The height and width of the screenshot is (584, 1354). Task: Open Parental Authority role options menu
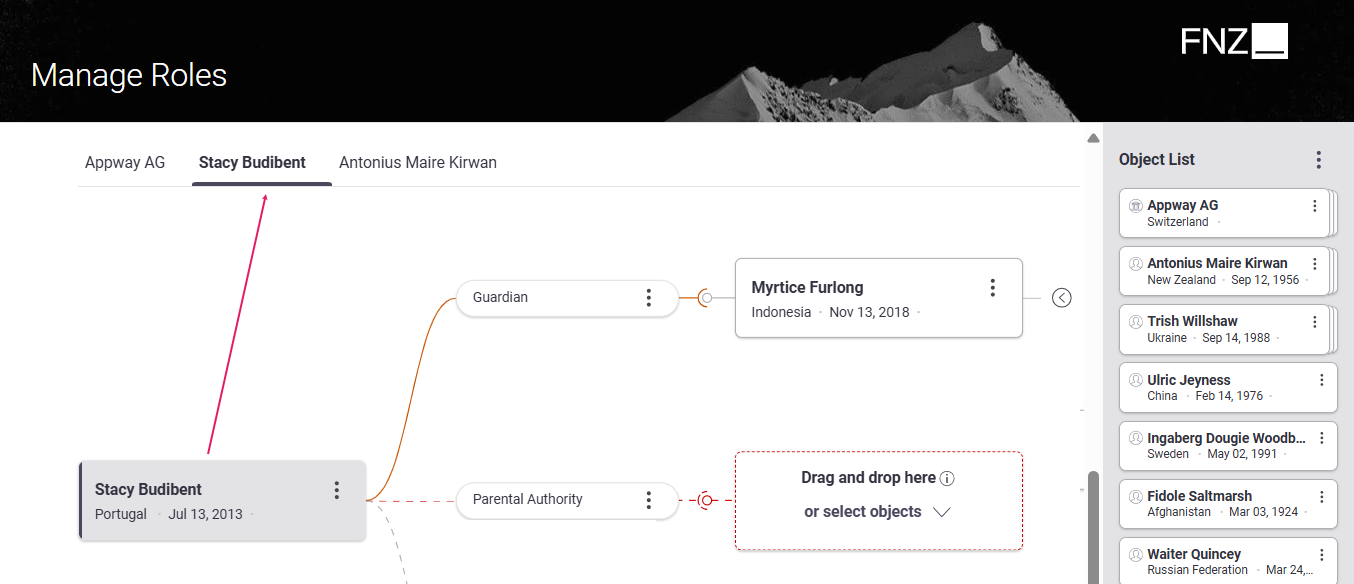648,499
